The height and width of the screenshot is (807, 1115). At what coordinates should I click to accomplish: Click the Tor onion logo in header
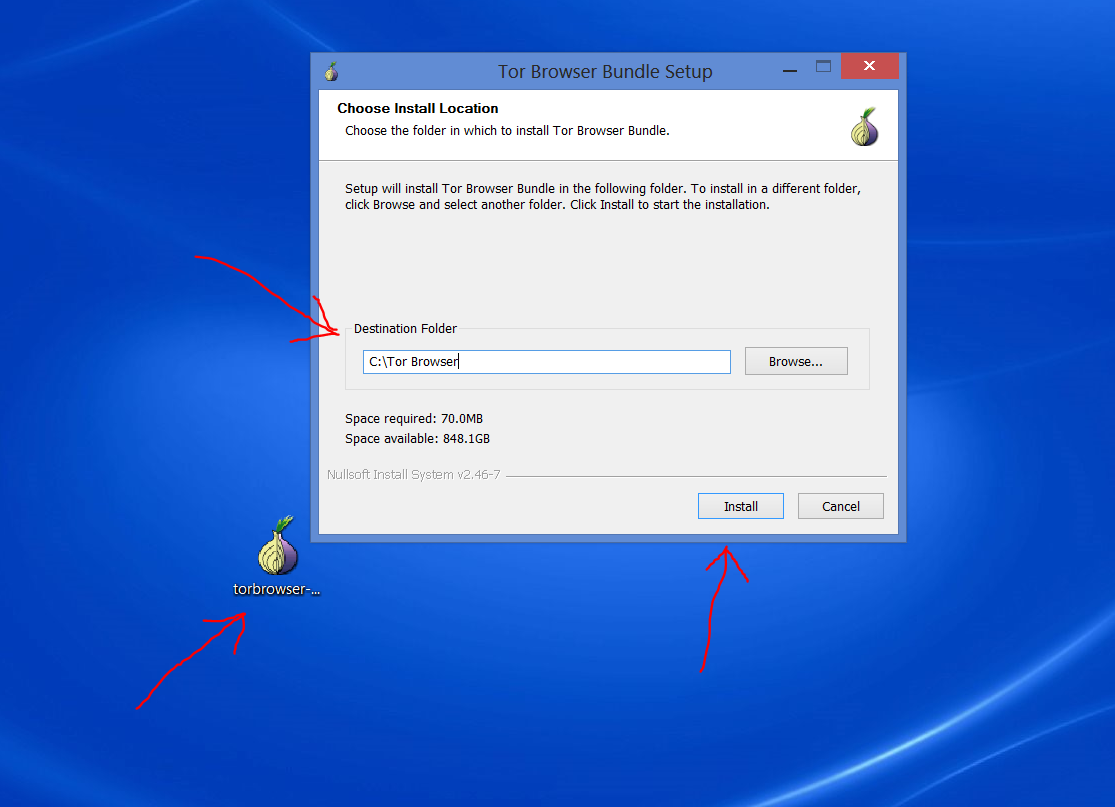click(x=864, y=127)
